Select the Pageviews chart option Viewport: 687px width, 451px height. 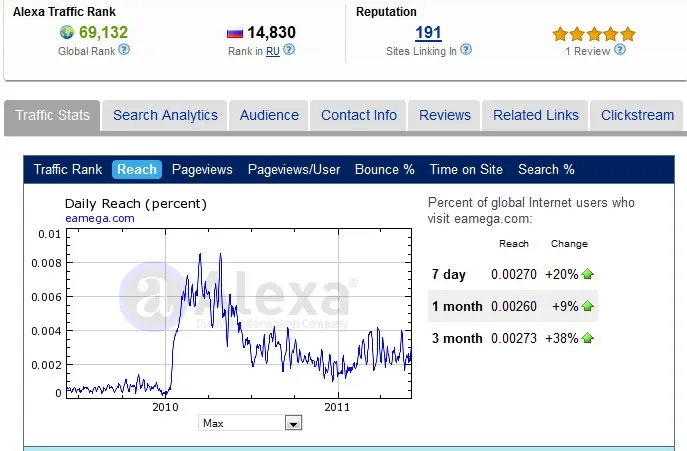pos(202,170)
